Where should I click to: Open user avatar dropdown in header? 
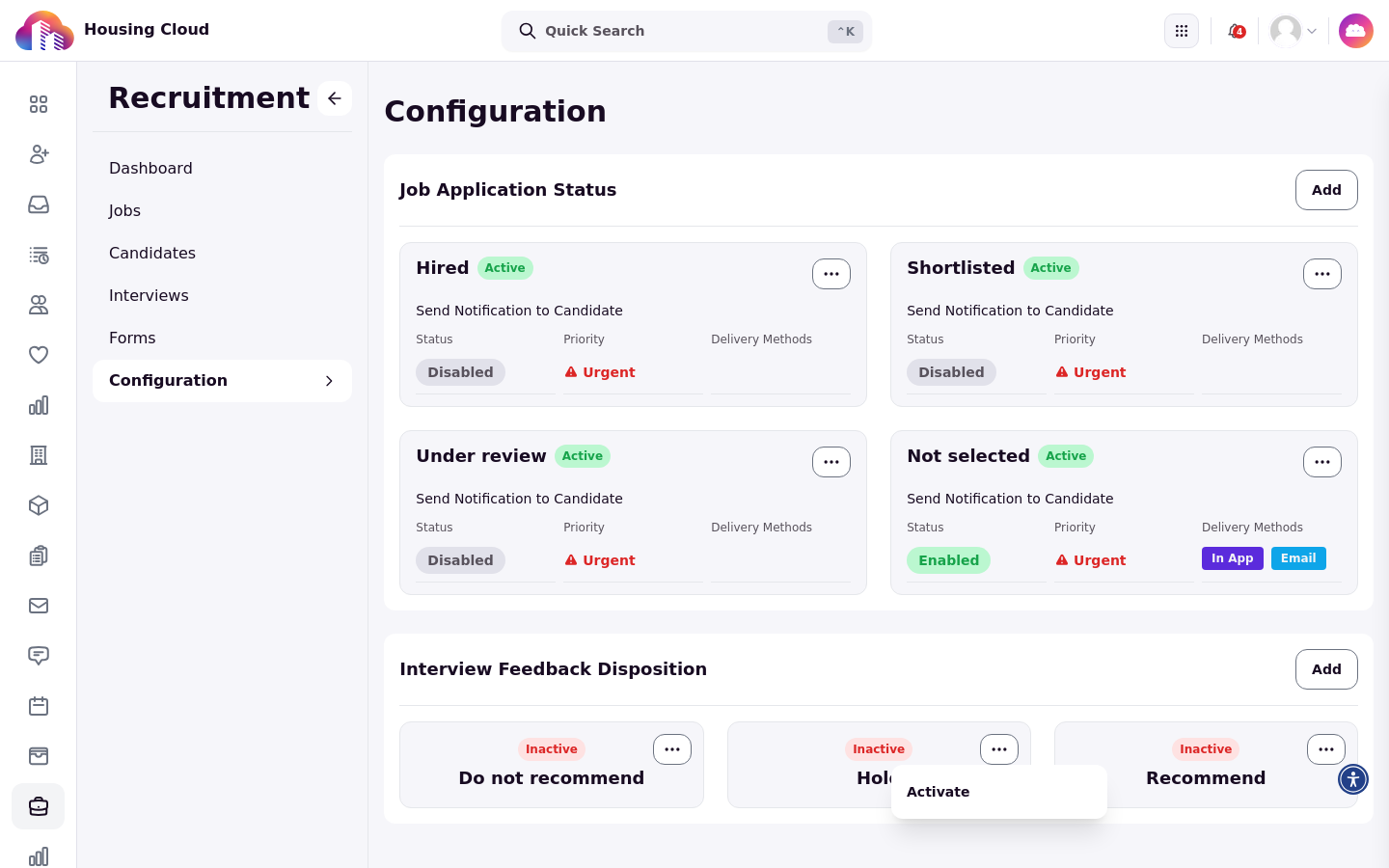[x=1294, y=31]
